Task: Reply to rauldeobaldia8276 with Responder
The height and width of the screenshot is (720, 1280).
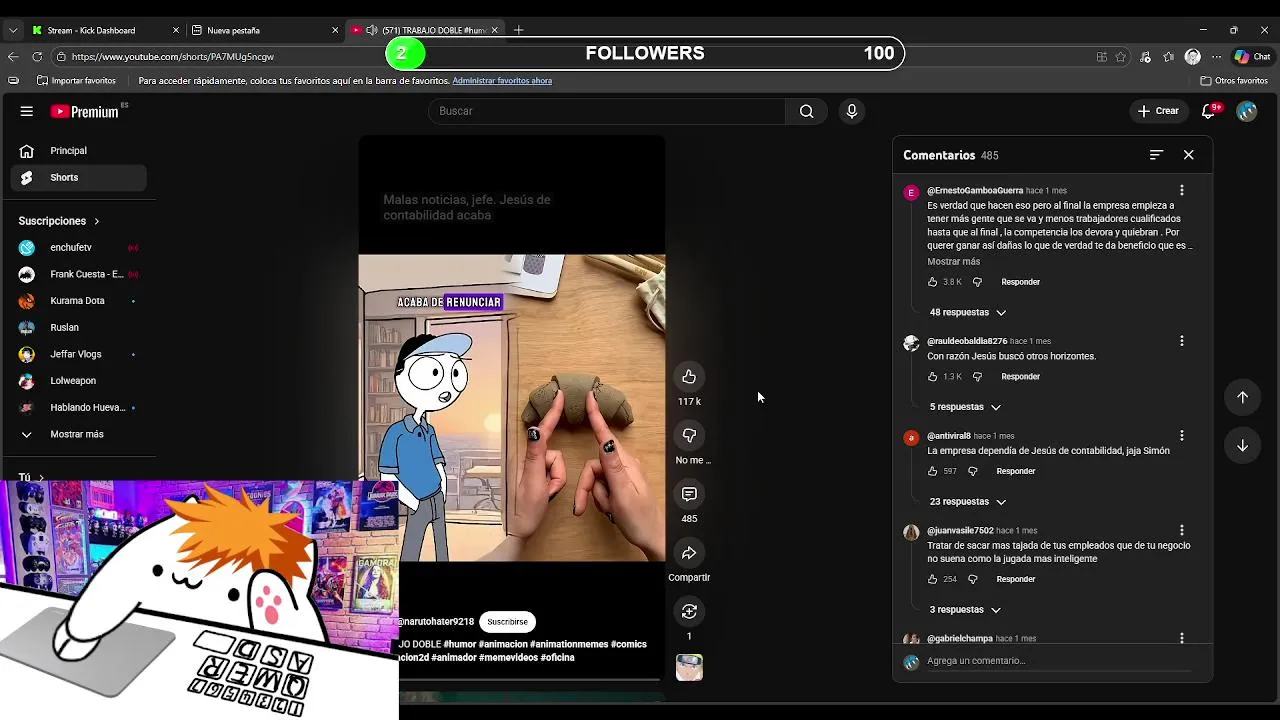Action: 1020,377
